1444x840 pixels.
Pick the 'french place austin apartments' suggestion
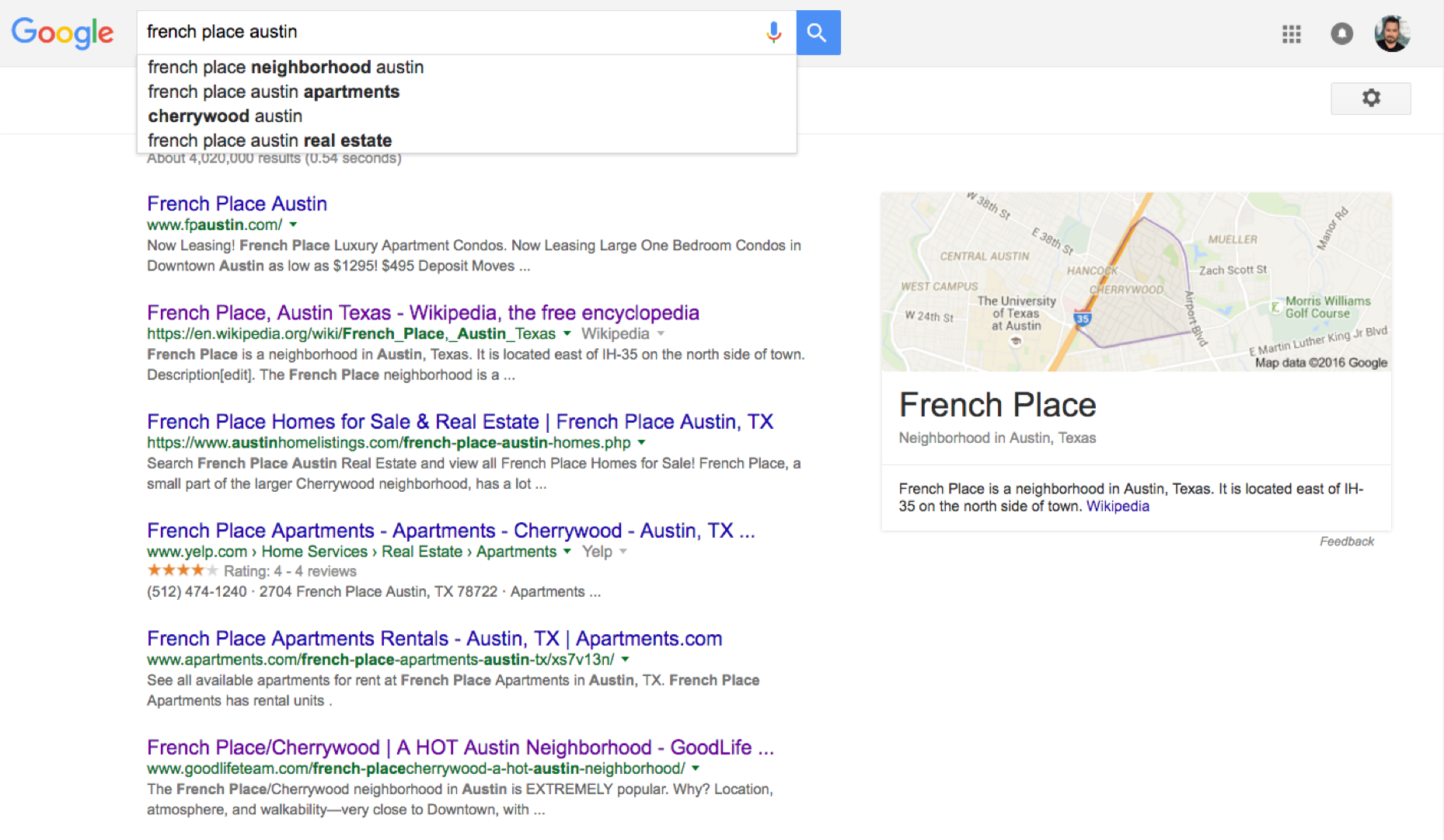point(273,91)
